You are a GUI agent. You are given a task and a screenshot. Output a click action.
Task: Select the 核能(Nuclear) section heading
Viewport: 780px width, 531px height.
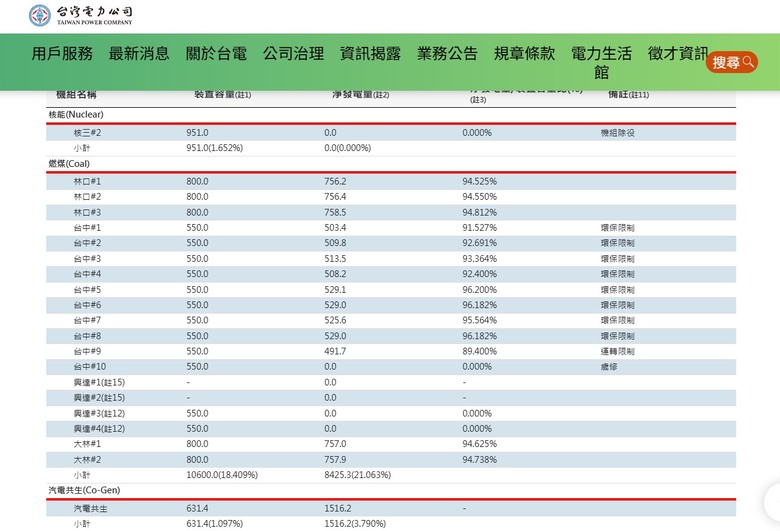pos(76,114)
